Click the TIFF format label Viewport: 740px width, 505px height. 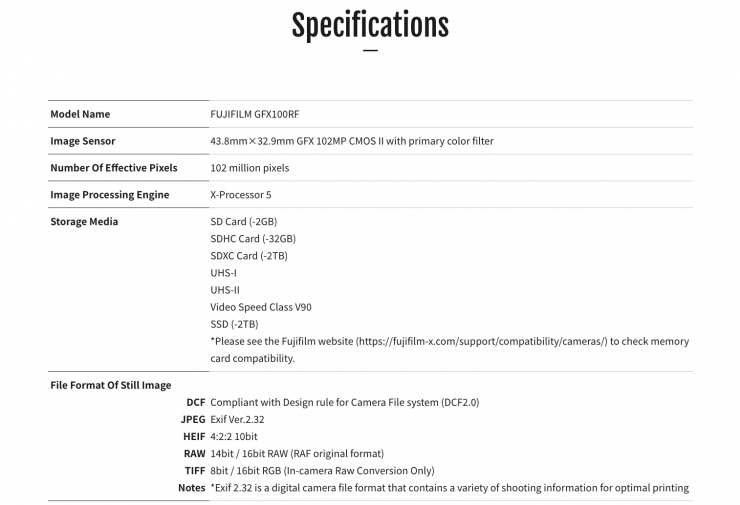click(x=194, y=471)
